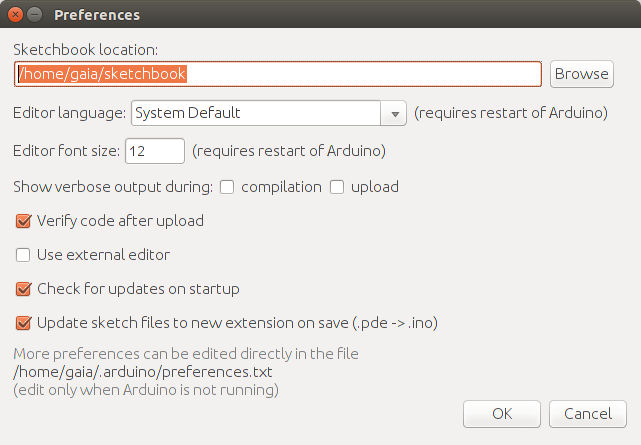The height and width of the screenshot is (445, 641).
Task: Uncheck Update sketch files to new extension
Action: coord(24,323)
